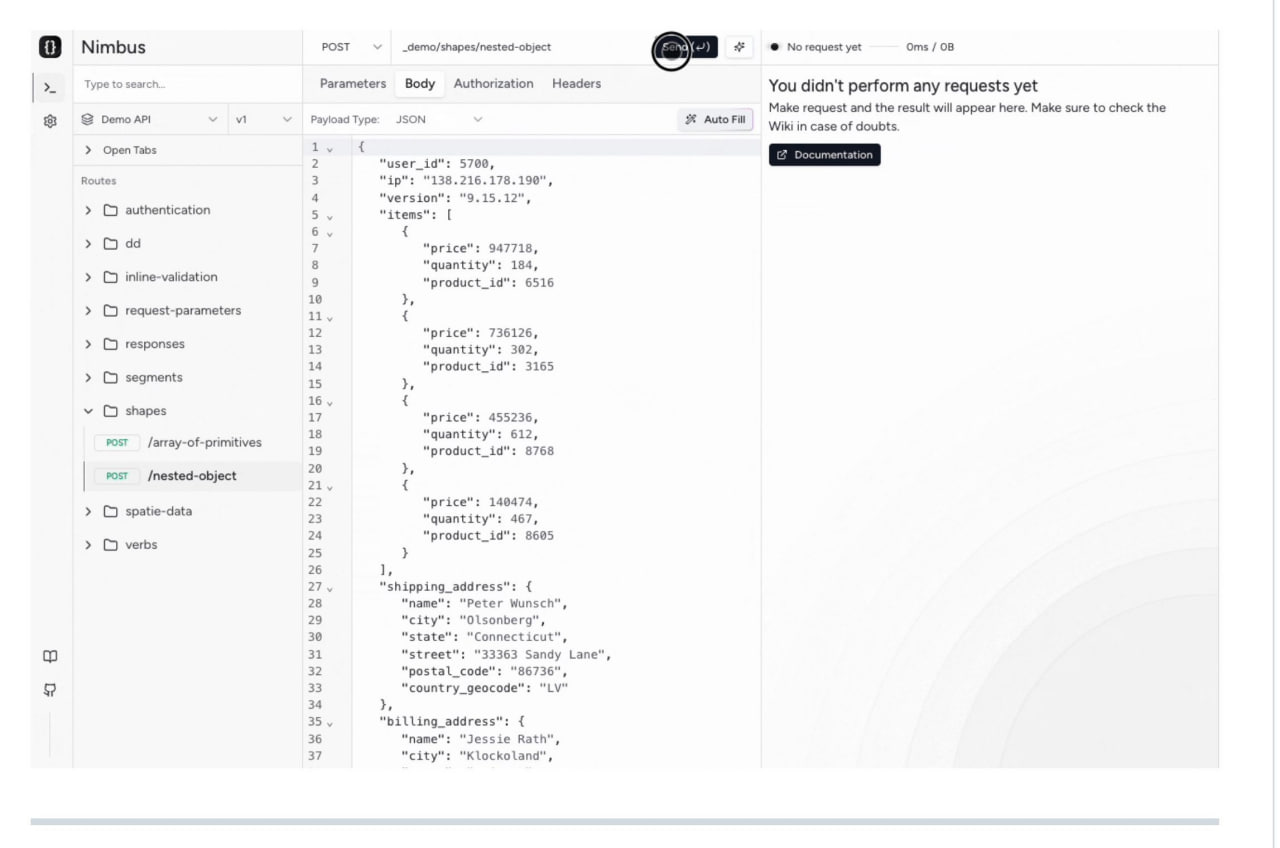Fold the item object at line 21
The image size is (1280, 848).
point(329,486)
